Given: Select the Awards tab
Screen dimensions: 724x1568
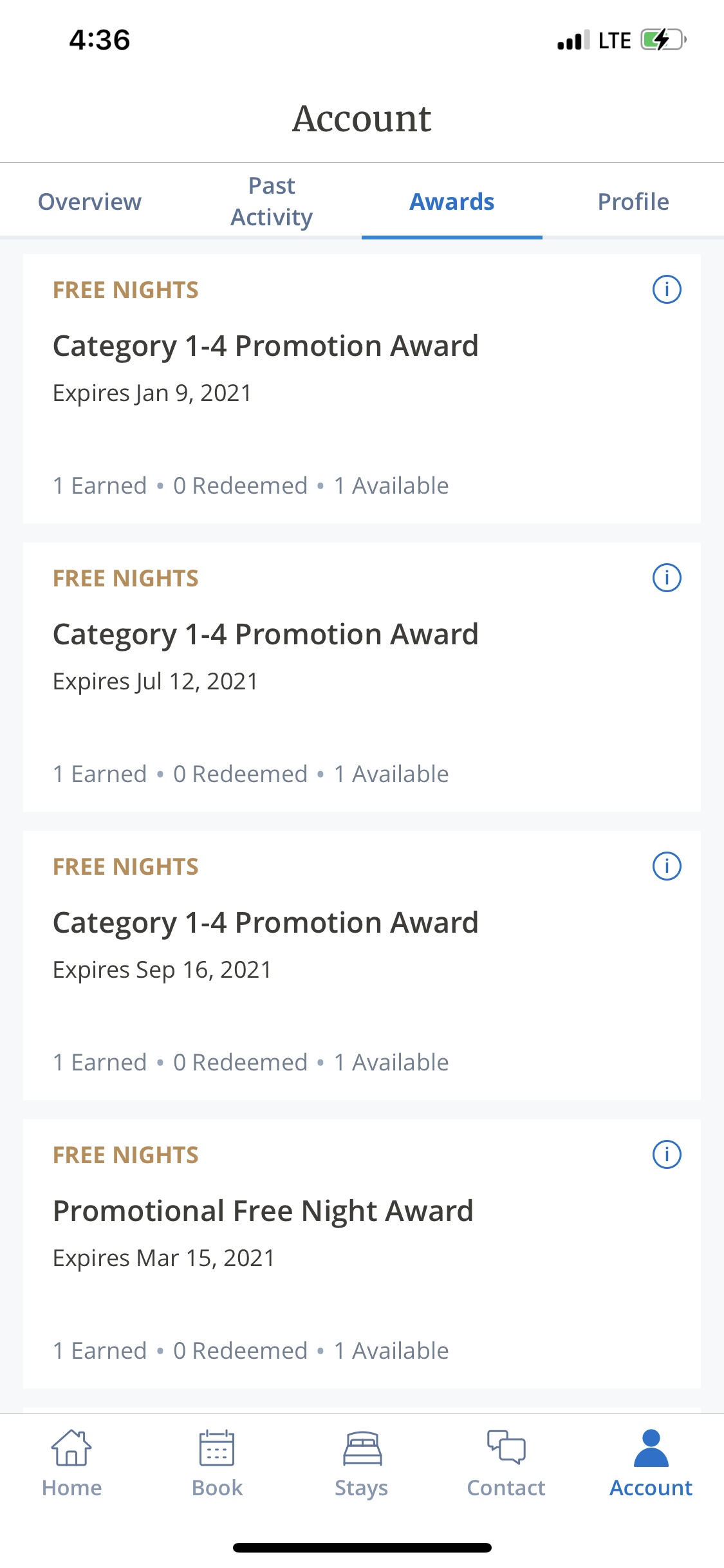Looking at the screenshot, I should pos(452,201).
